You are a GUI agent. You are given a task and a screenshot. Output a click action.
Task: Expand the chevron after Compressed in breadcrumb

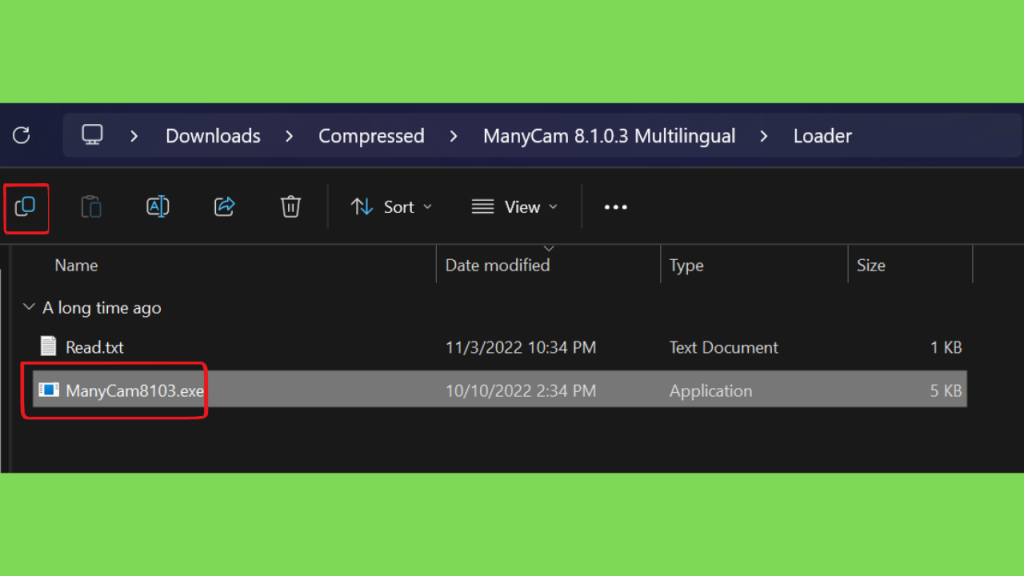[x=454, y=136]
